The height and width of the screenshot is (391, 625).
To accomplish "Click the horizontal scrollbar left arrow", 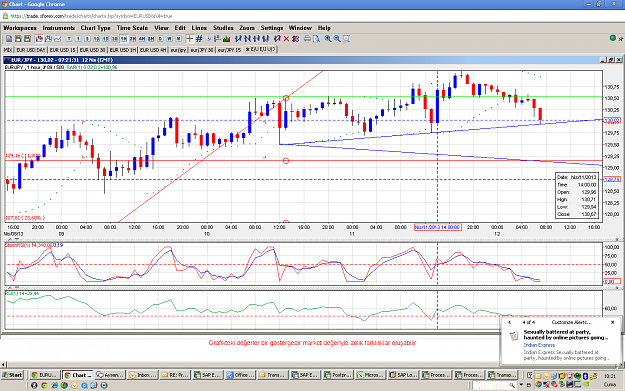I will (x=4, y=364).
